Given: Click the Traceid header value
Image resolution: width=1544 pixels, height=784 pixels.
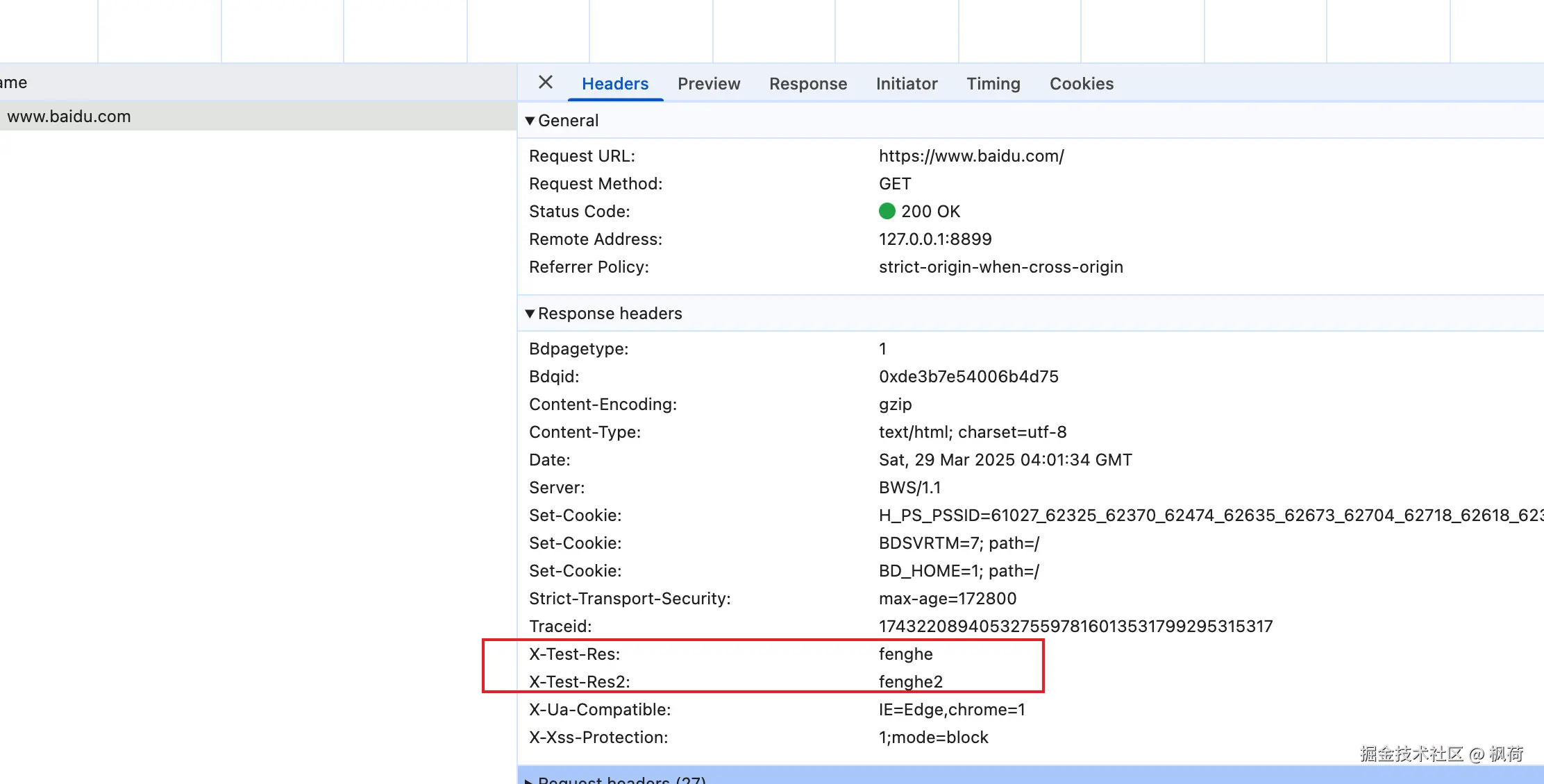Looking at the screenshot, I should coord(1075,627).
